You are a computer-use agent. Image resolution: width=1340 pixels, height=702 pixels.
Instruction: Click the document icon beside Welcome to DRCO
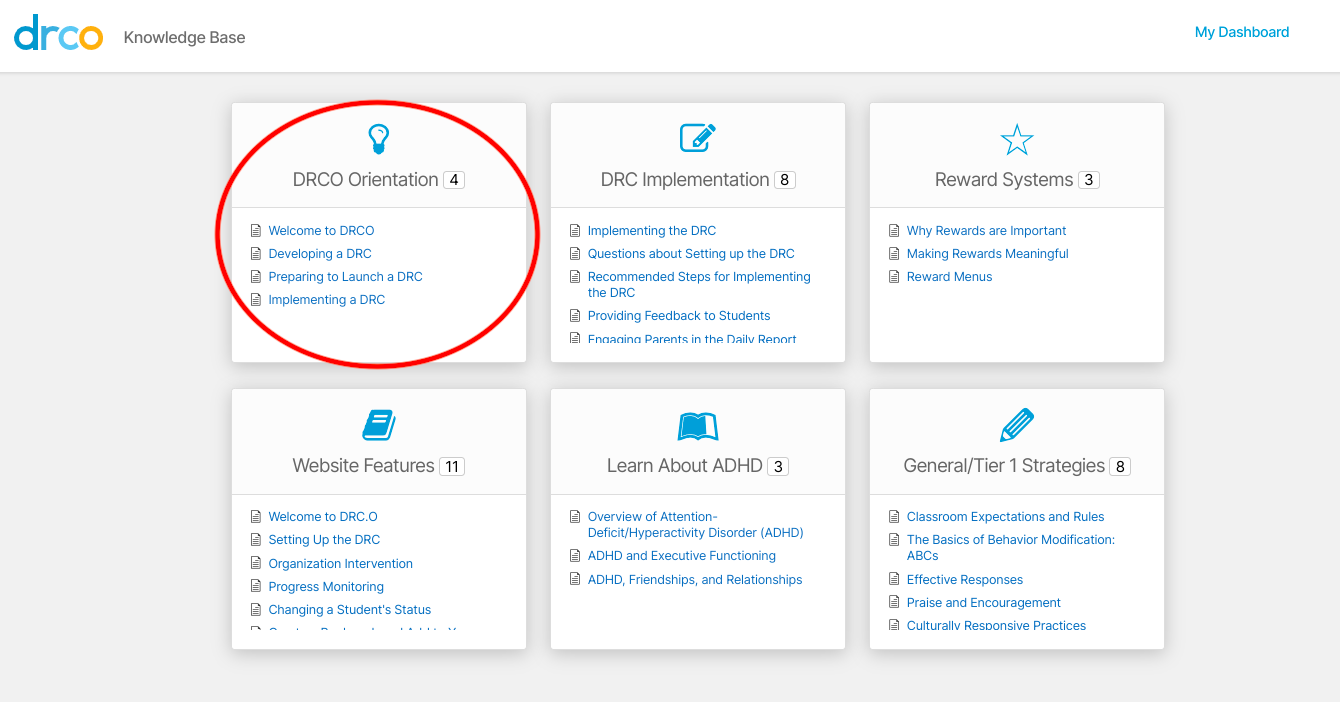[x=255, y=230]
